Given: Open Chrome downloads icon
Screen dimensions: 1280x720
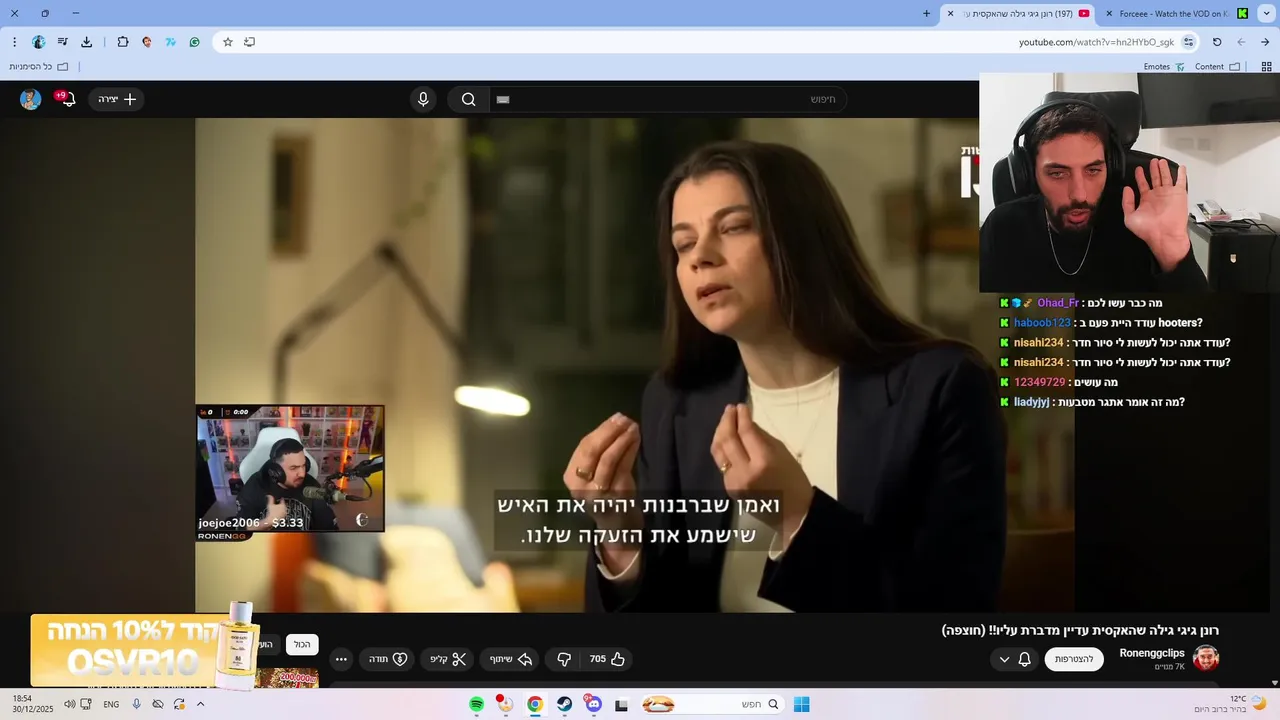Looking at the screenshot, I should coord(87,42).
